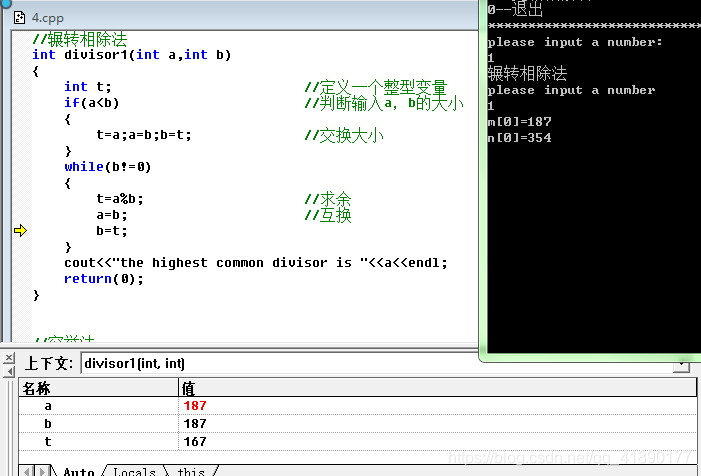Screen dimensions: 701x476
Task: Click the line 'int divisor1(int a,int b)'
Action: tap(131, 55)
